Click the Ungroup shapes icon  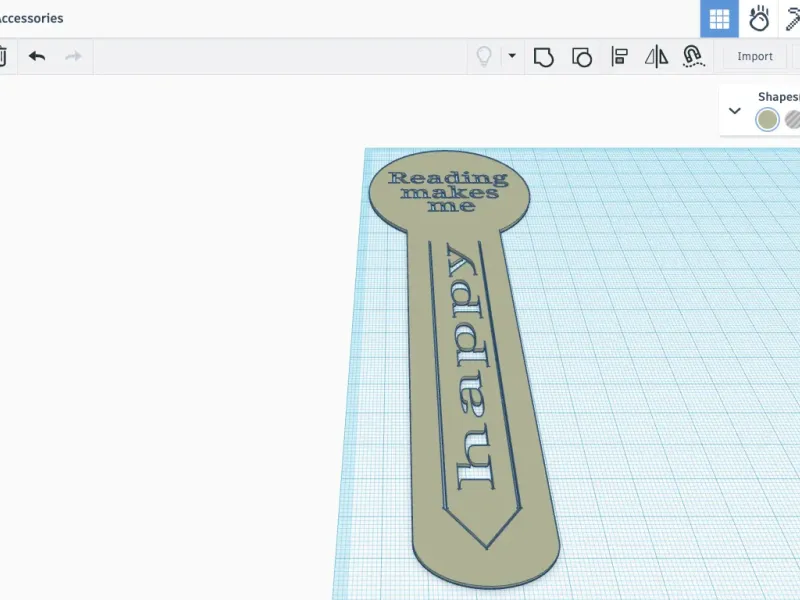click(582, 57)
